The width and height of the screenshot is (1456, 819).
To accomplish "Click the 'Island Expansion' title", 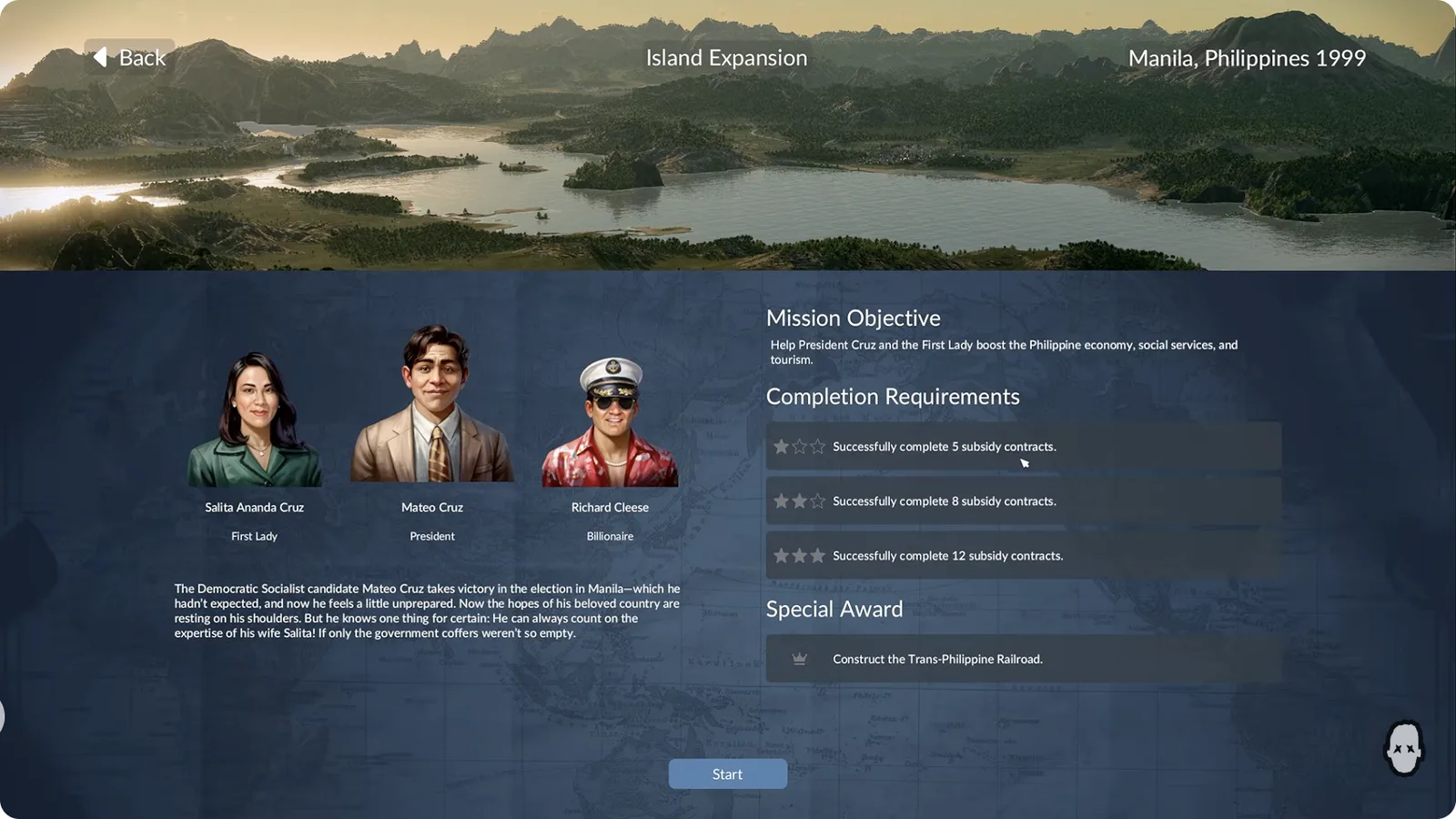I will [x=726, y=58].
